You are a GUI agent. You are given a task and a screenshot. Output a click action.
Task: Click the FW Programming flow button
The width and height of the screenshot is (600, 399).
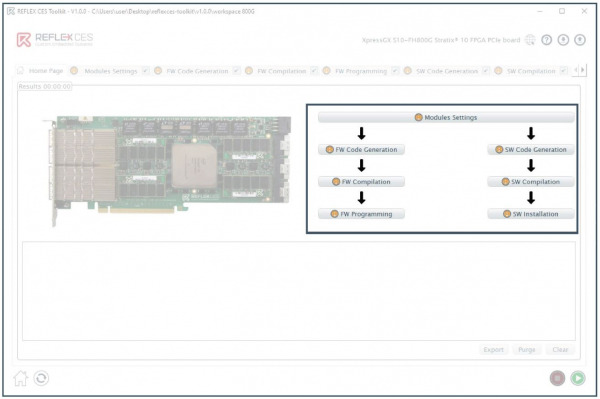pyautogui.click(x=361, y=214)
